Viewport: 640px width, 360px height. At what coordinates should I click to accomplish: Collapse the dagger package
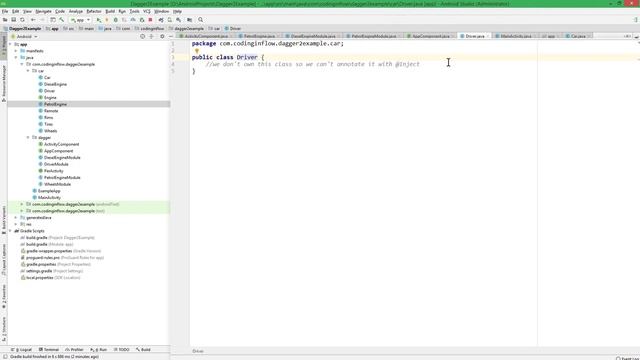(x=28, y=138)
